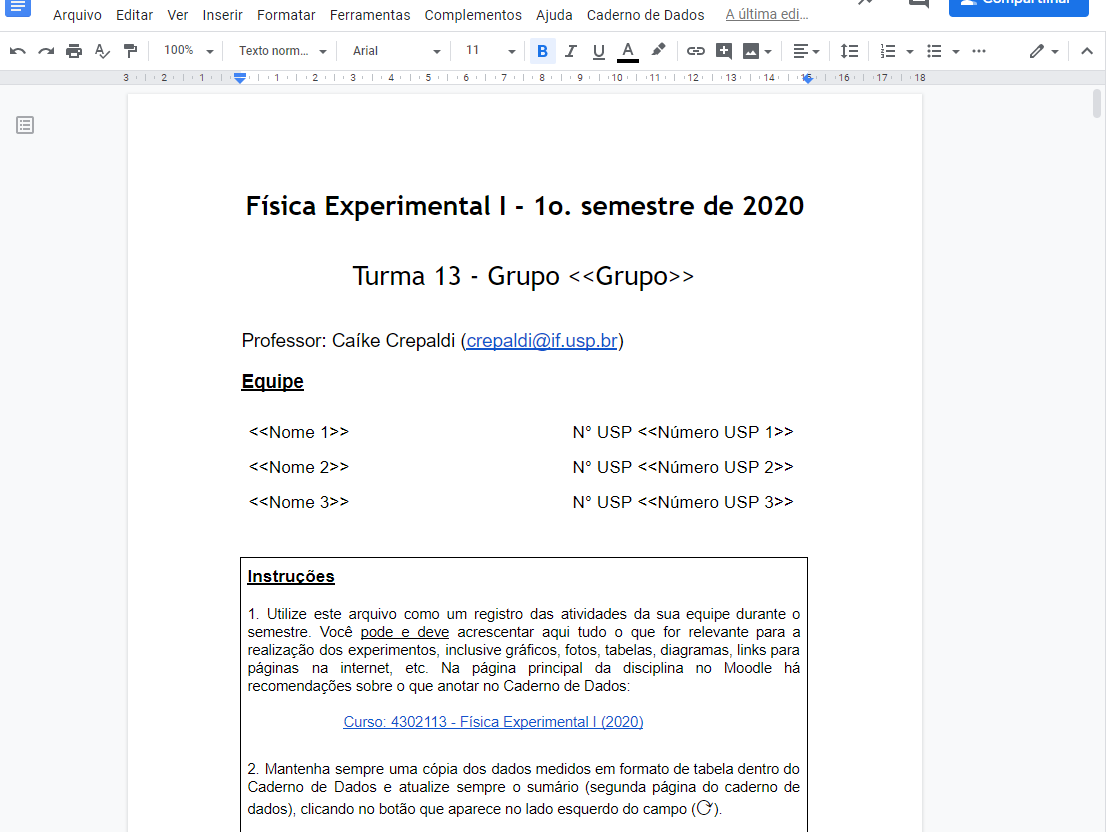Click the underlined 'pode e deve' text

tap(405, 632)
